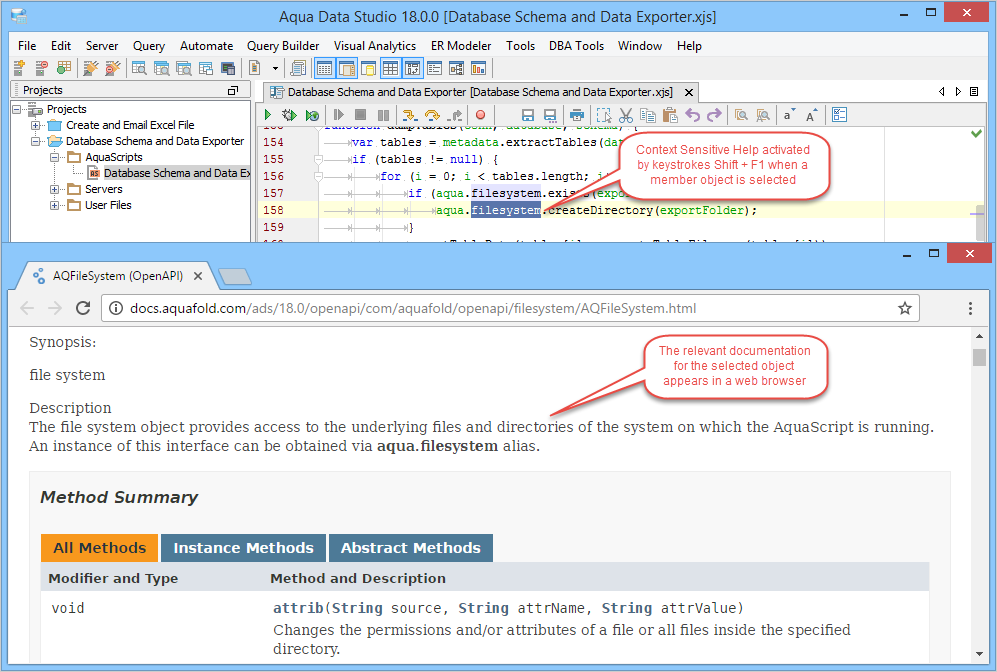Click the Run script green play icon
997x672 pixels.
(268, 115)
